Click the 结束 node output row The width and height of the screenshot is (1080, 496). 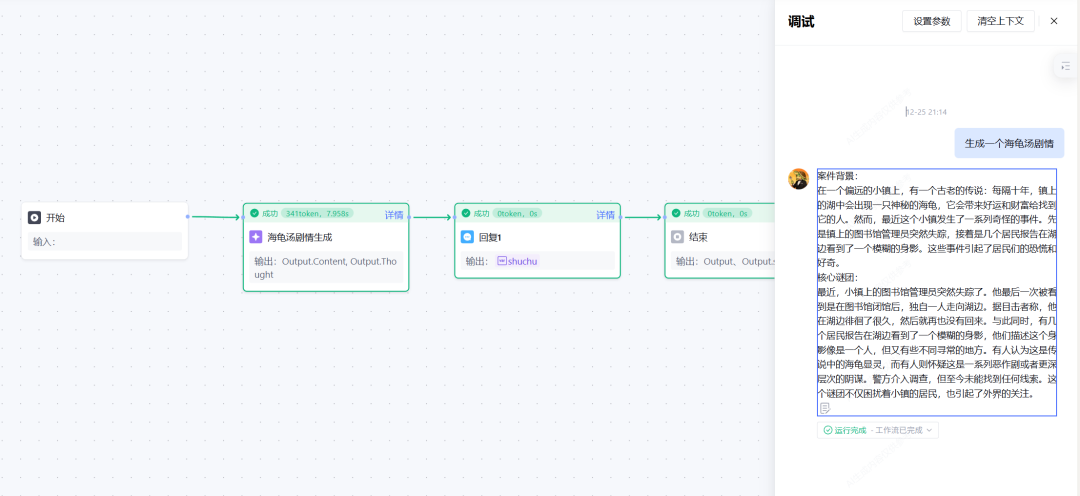(x=722, y=261)
